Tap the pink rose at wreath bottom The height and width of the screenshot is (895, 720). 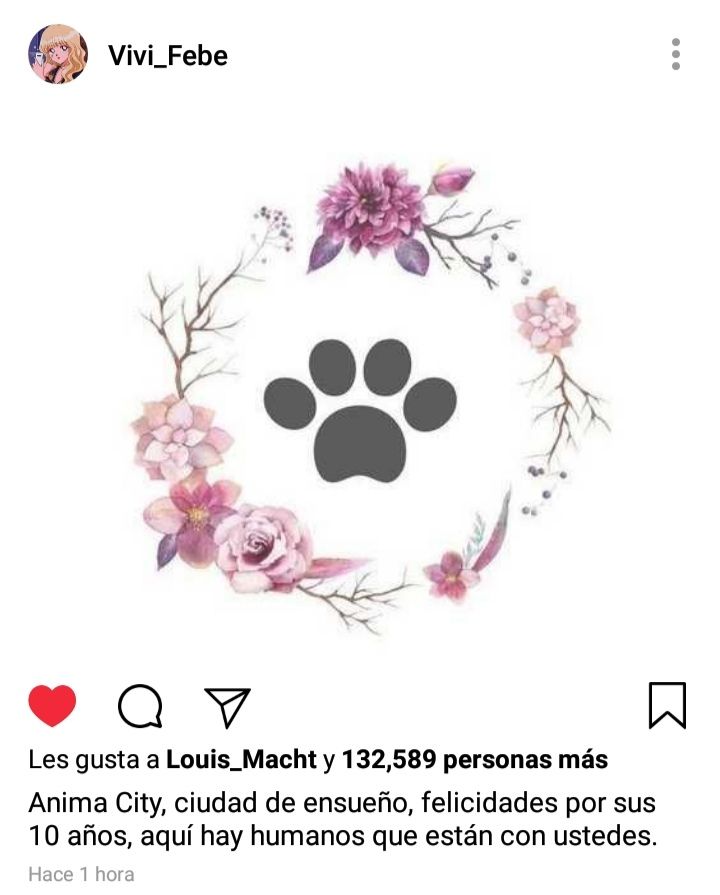click(263, 547)
